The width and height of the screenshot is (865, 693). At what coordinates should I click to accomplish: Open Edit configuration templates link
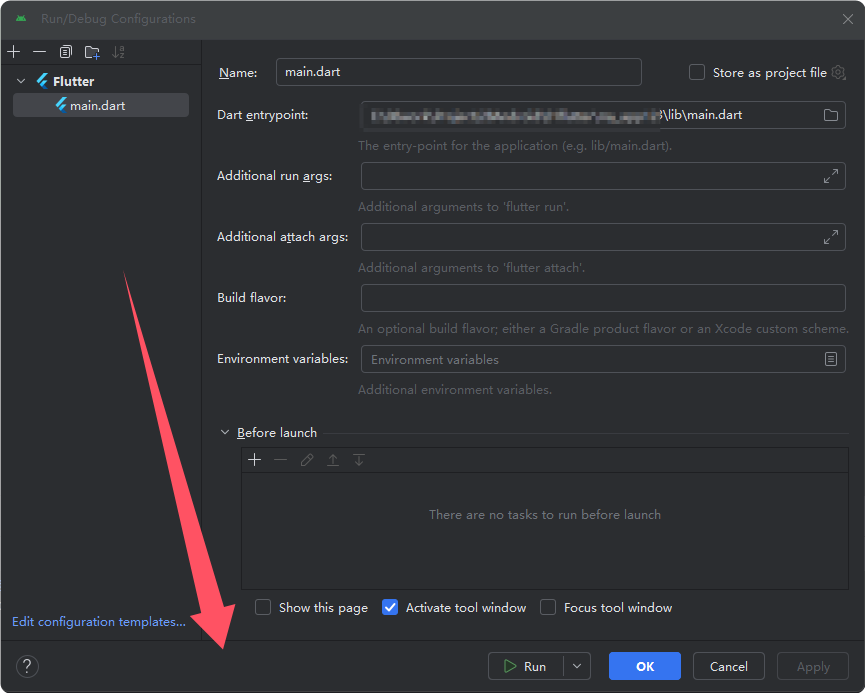pos(99,621)
